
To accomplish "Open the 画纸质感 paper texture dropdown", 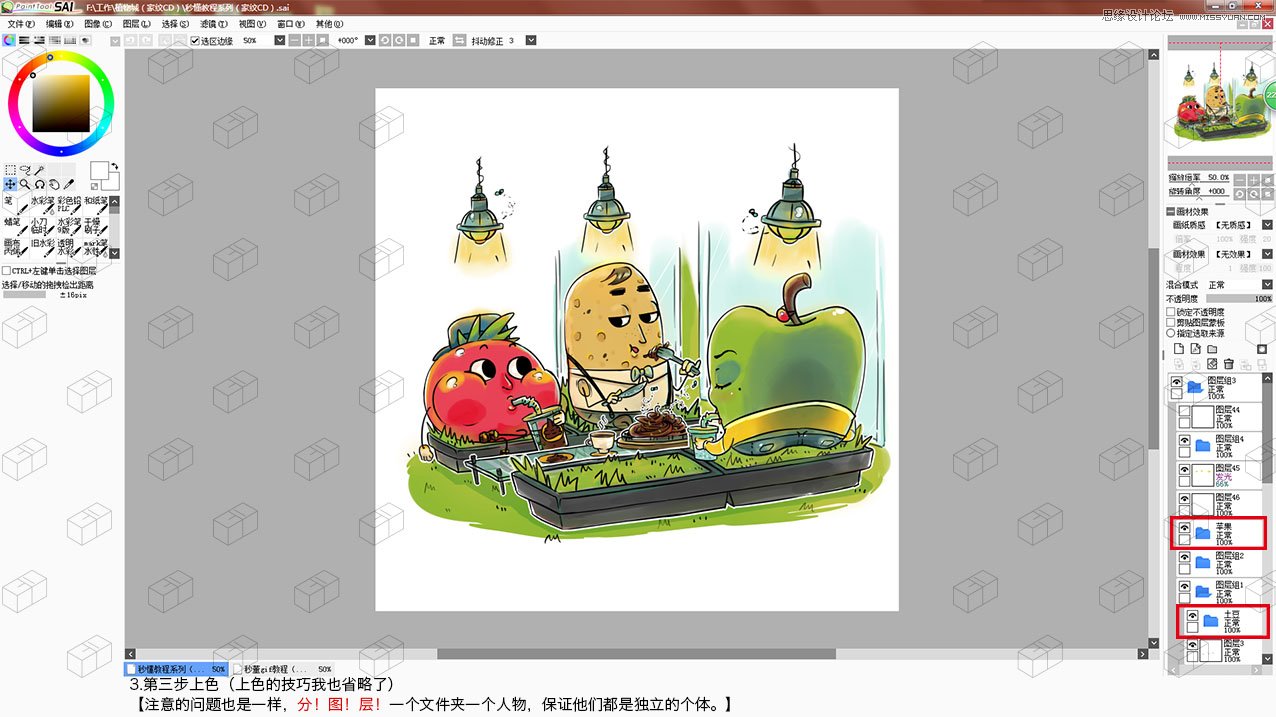I will [x=1267, y=224].
